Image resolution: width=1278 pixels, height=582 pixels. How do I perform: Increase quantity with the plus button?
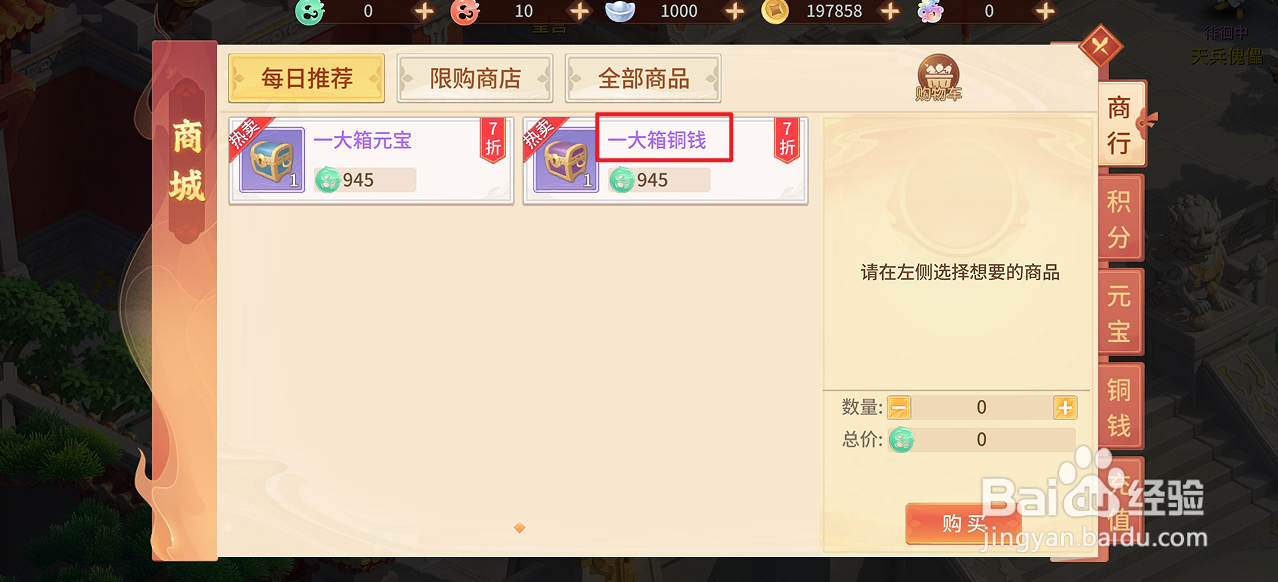coord(1064,407)
